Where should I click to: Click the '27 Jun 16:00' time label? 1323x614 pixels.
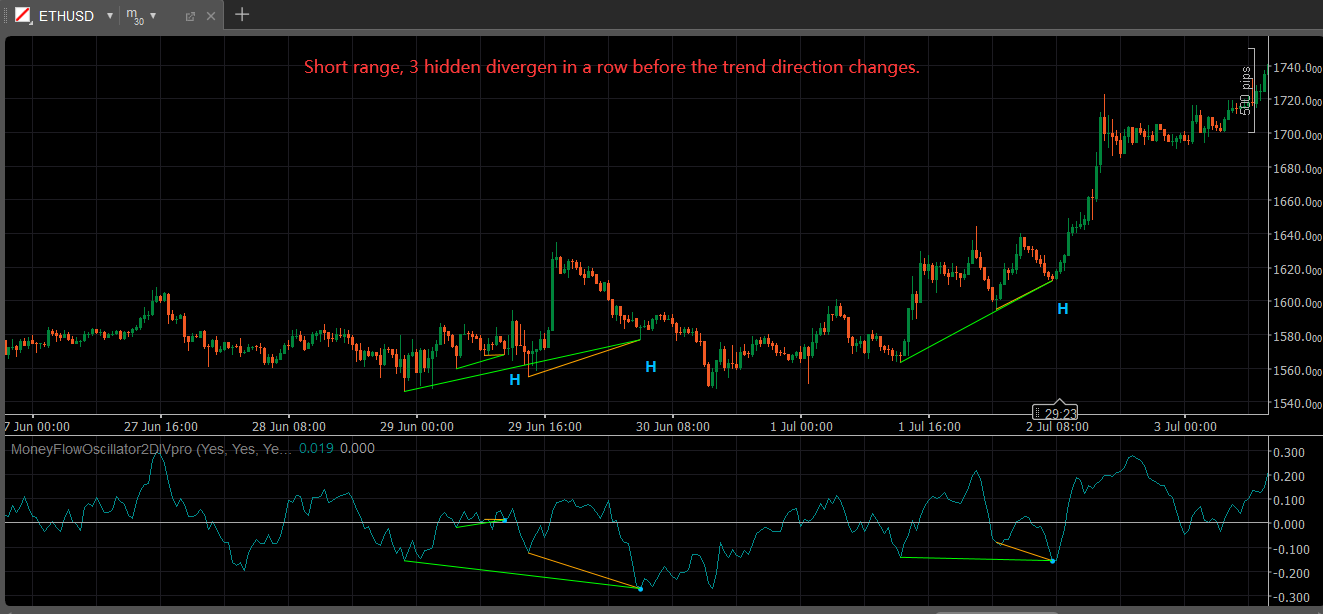[x=163, y=427]
